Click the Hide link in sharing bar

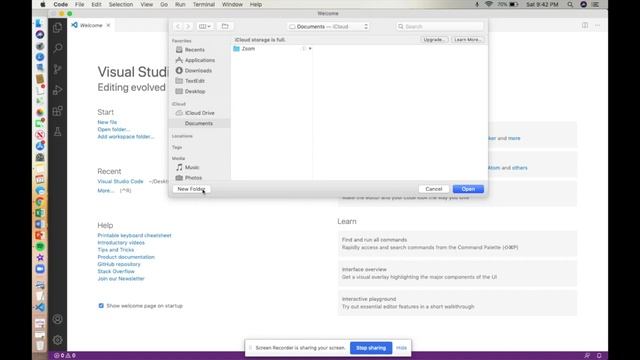[x=401, y=348]
